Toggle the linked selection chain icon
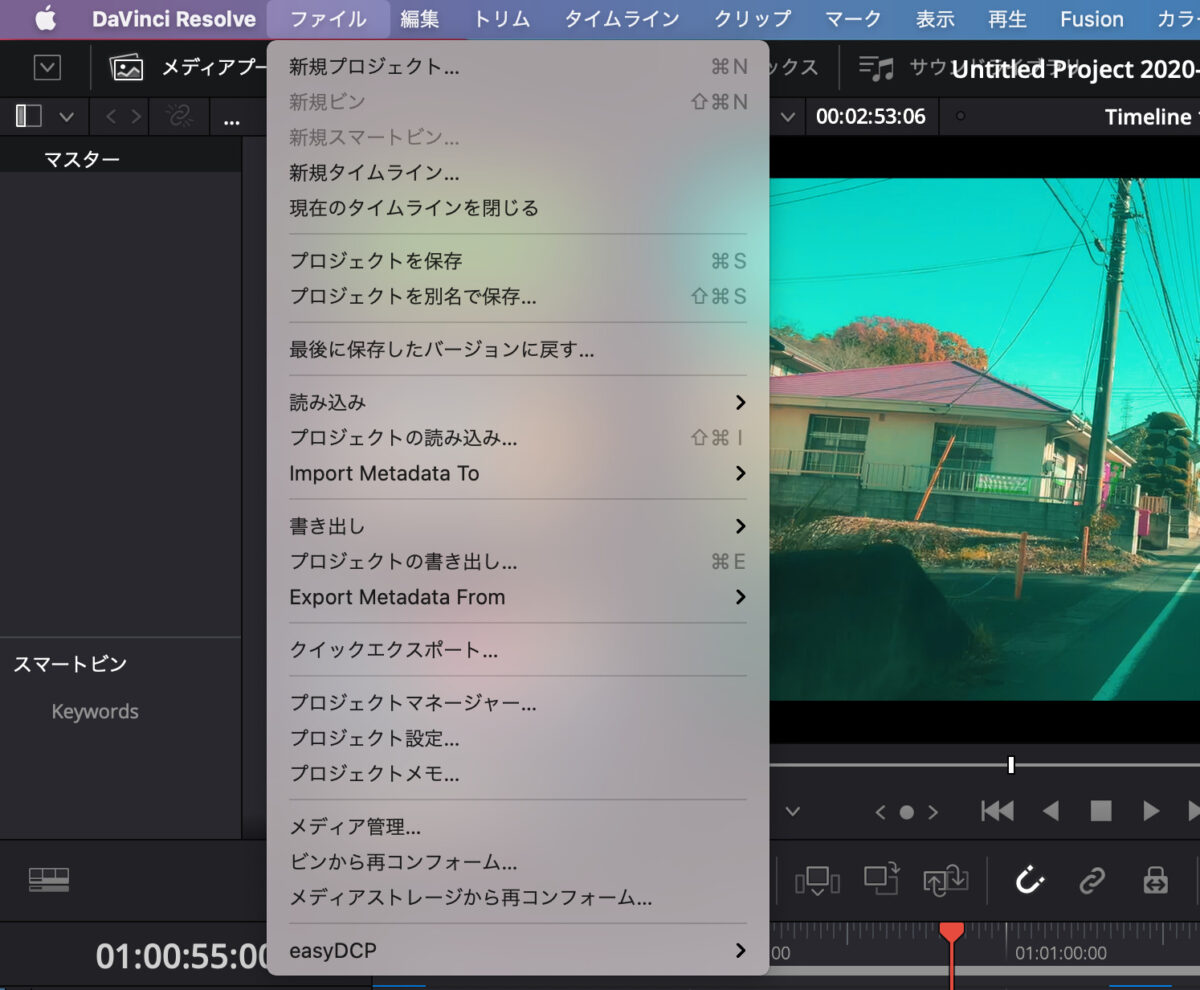 [x=1092, y=880]
